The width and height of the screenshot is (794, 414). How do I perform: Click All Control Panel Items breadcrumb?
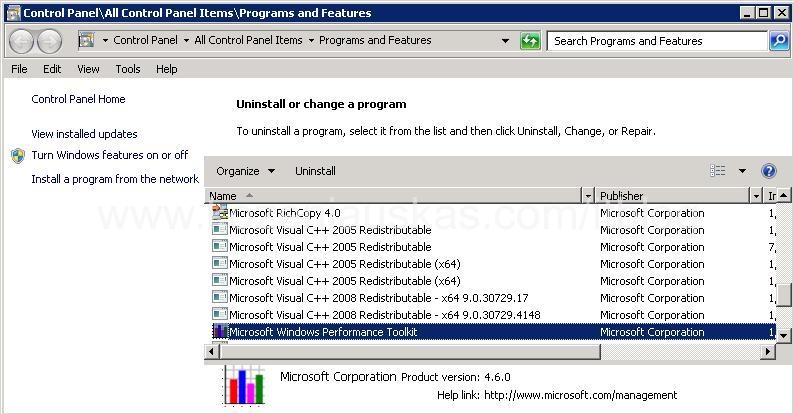[x=248, y=40]
